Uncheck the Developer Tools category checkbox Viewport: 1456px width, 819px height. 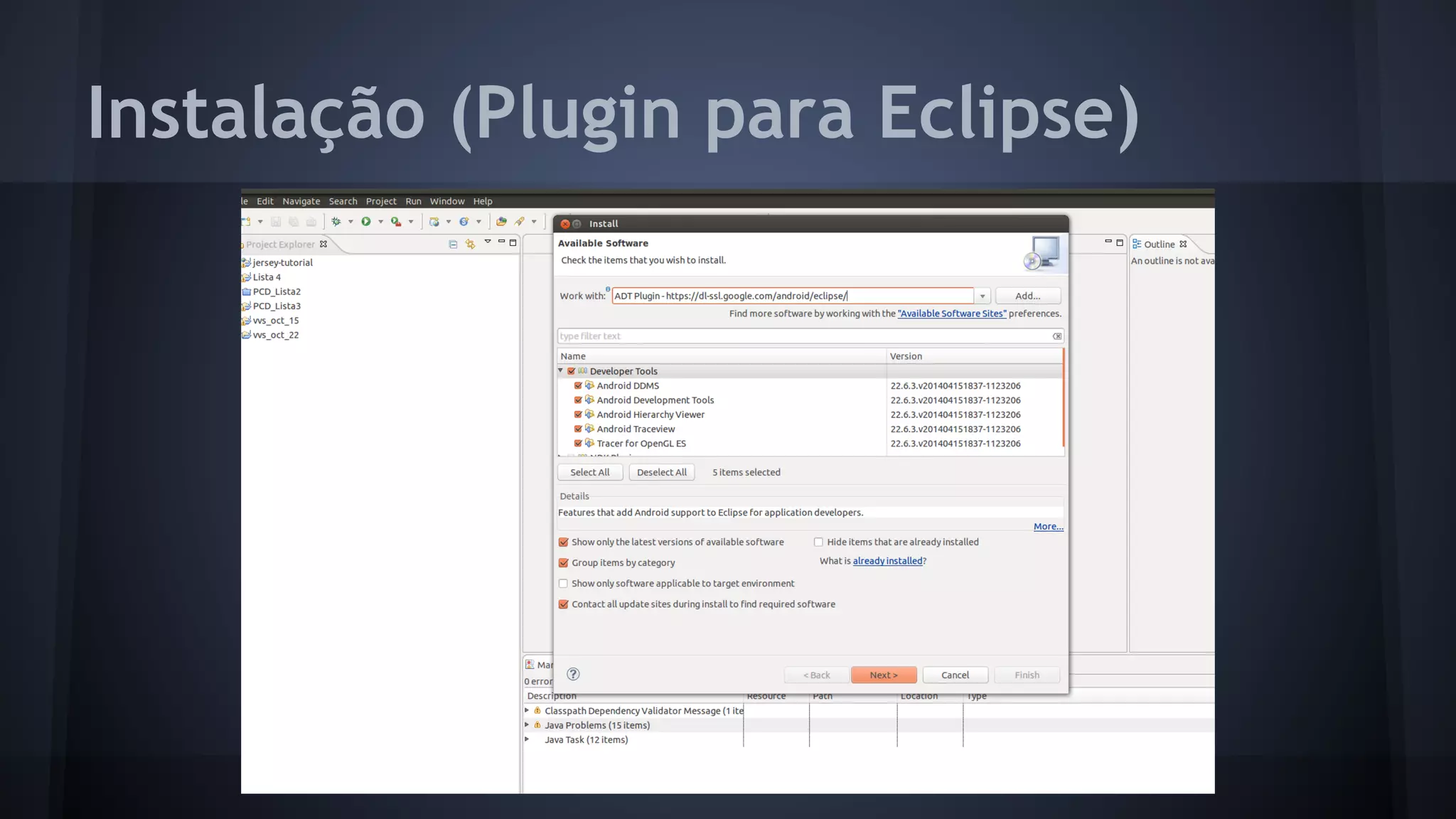tap(571, 371)
